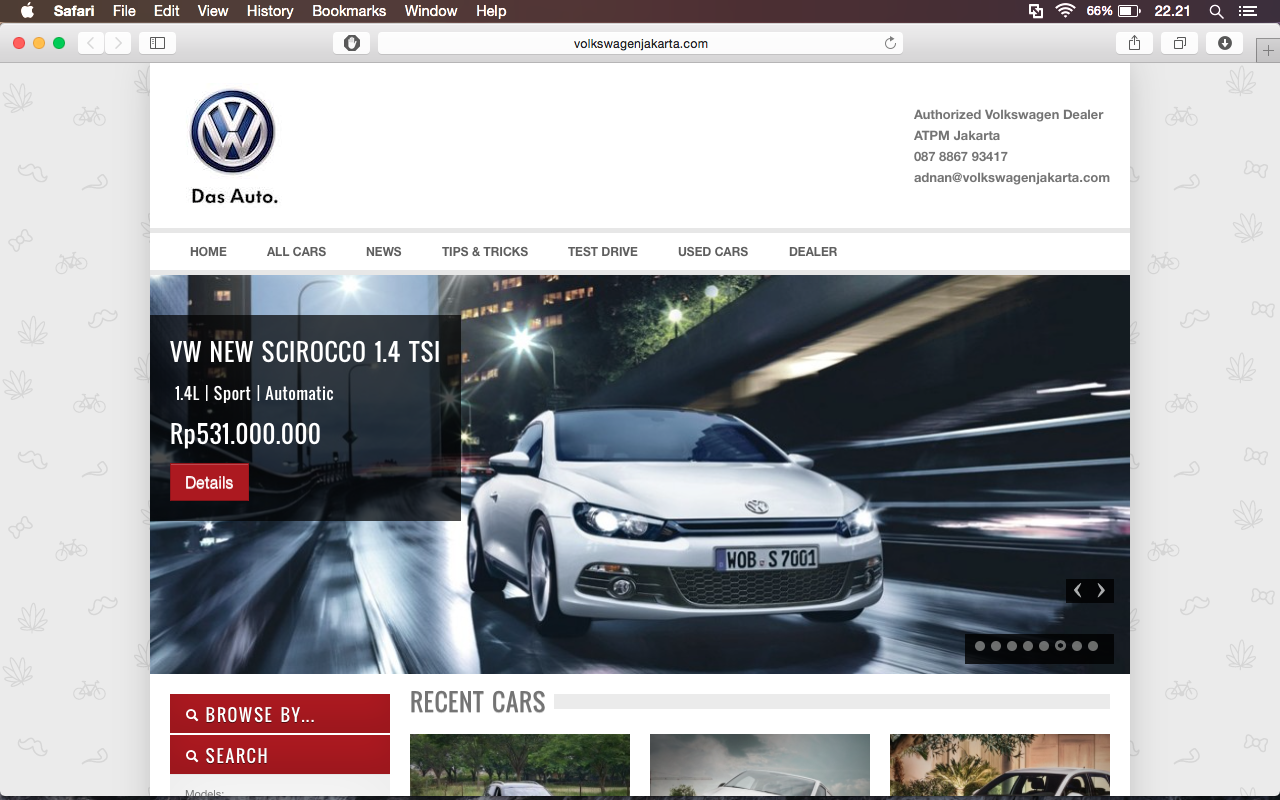Viewport: 1280px width, 800px height.
Task: Select the first slider pagination dot
Action: pyautogui.click(x=980, y=646)
